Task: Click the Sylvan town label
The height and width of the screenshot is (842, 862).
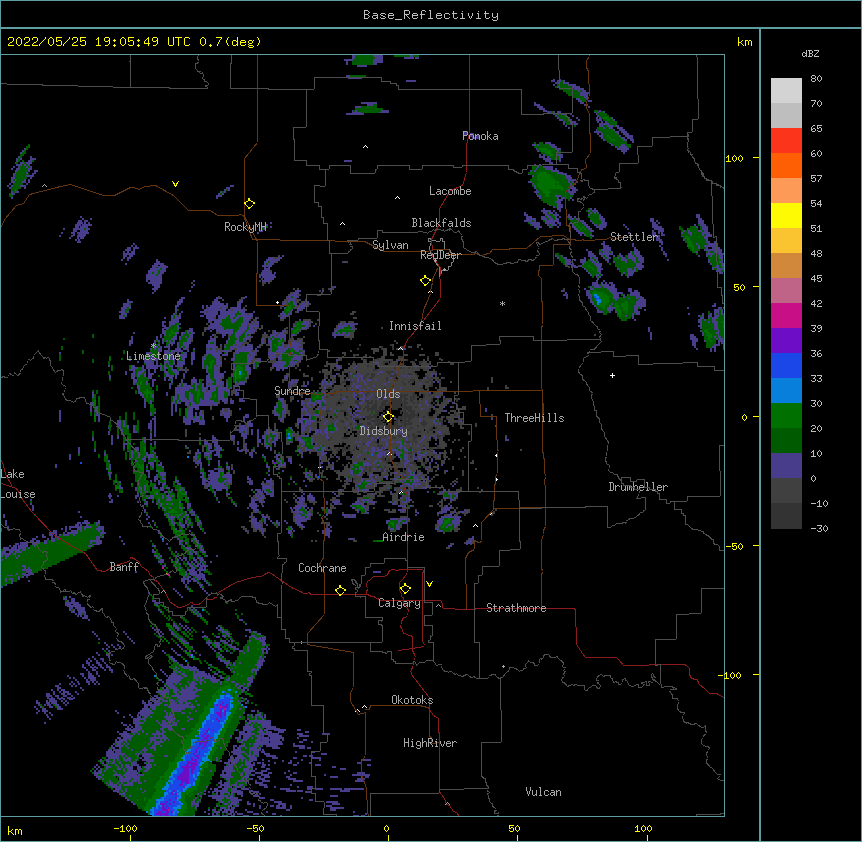Action: tap(390, 245)
